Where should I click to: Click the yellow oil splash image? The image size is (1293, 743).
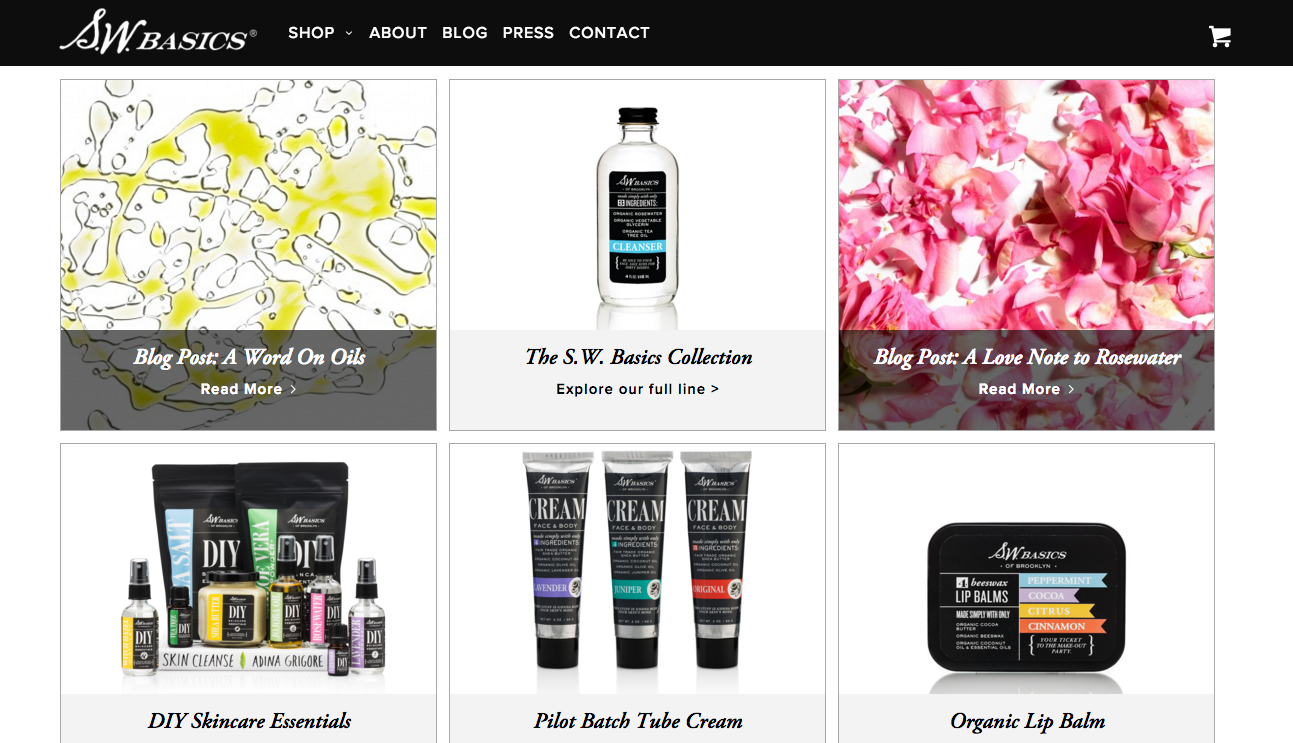(248, 206)
